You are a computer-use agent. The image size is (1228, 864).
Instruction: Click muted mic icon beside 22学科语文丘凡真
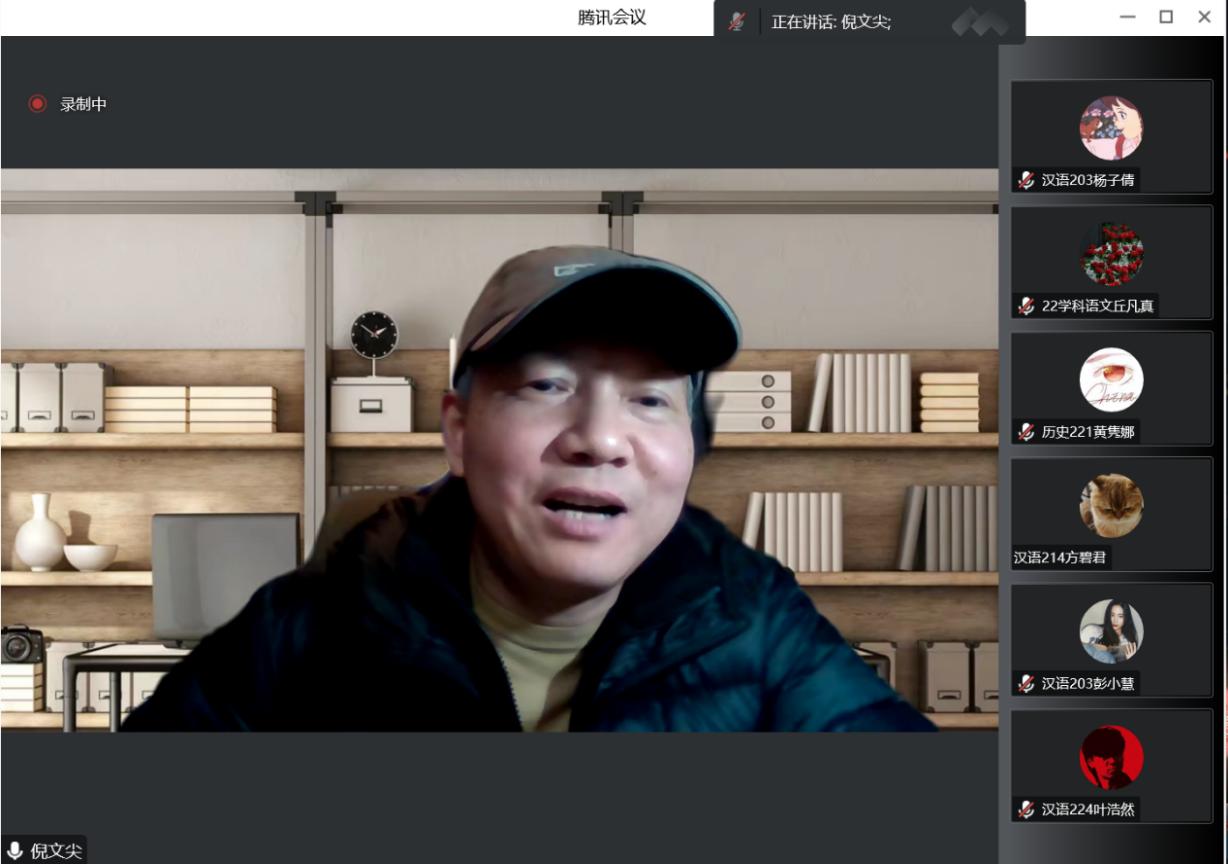(x=1026, y=306)
